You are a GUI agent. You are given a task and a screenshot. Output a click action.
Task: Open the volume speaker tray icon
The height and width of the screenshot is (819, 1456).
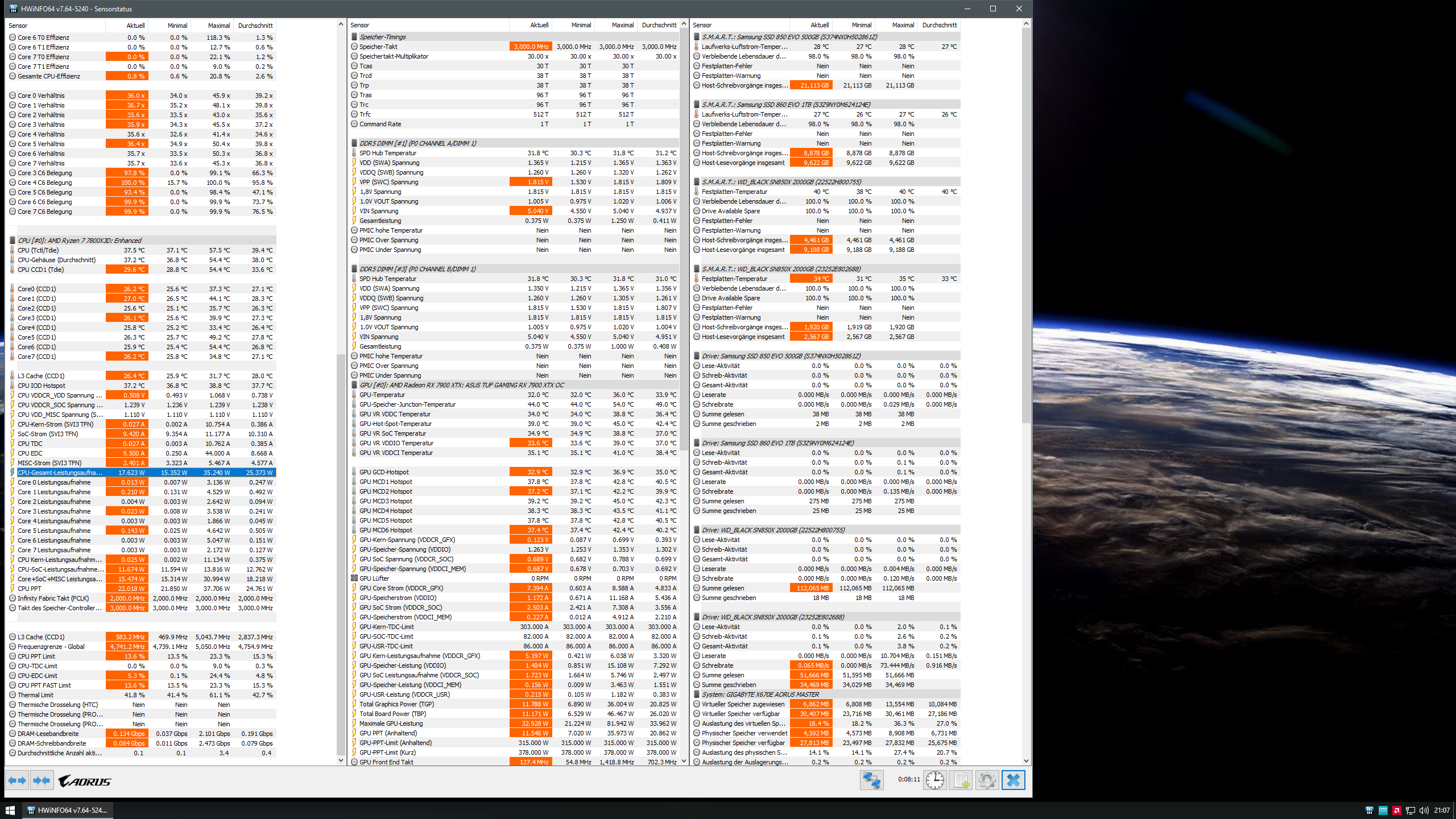(x=1424, y=810)
